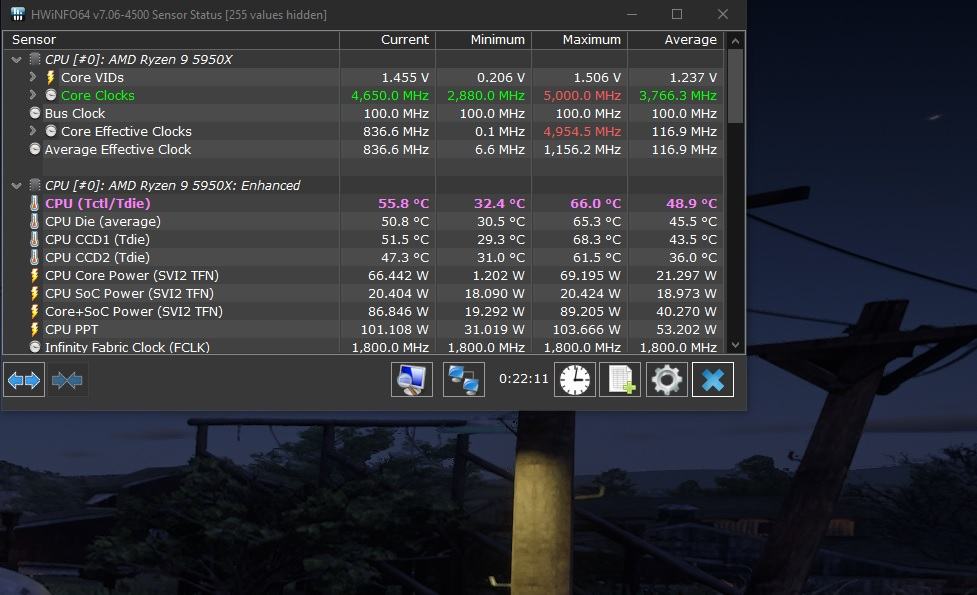This screenshot has width=977, height=595.
Task: Open the remote network computers icon
Action: (x=464, y=379)
